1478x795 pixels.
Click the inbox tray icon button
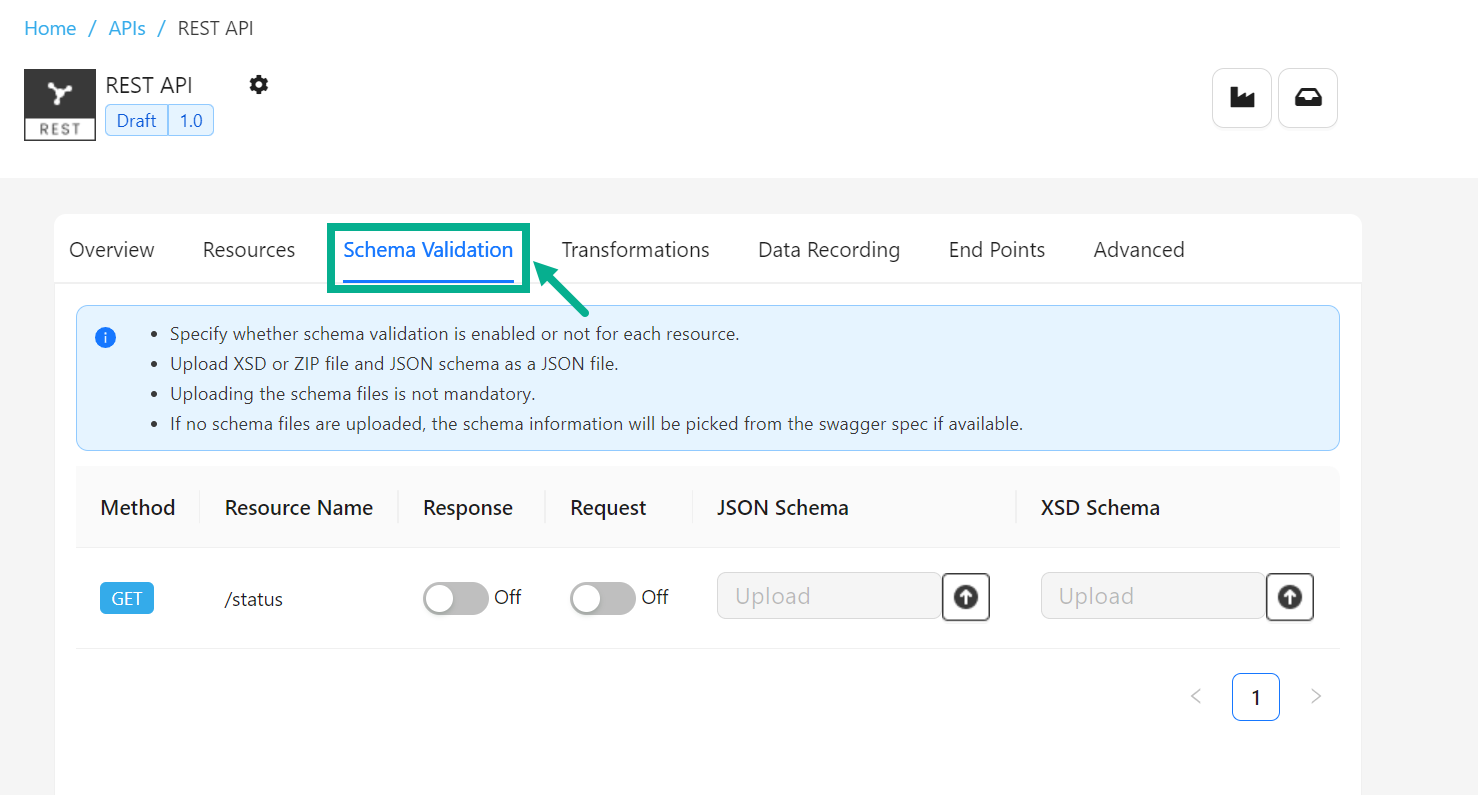[x=1307, y=98]
